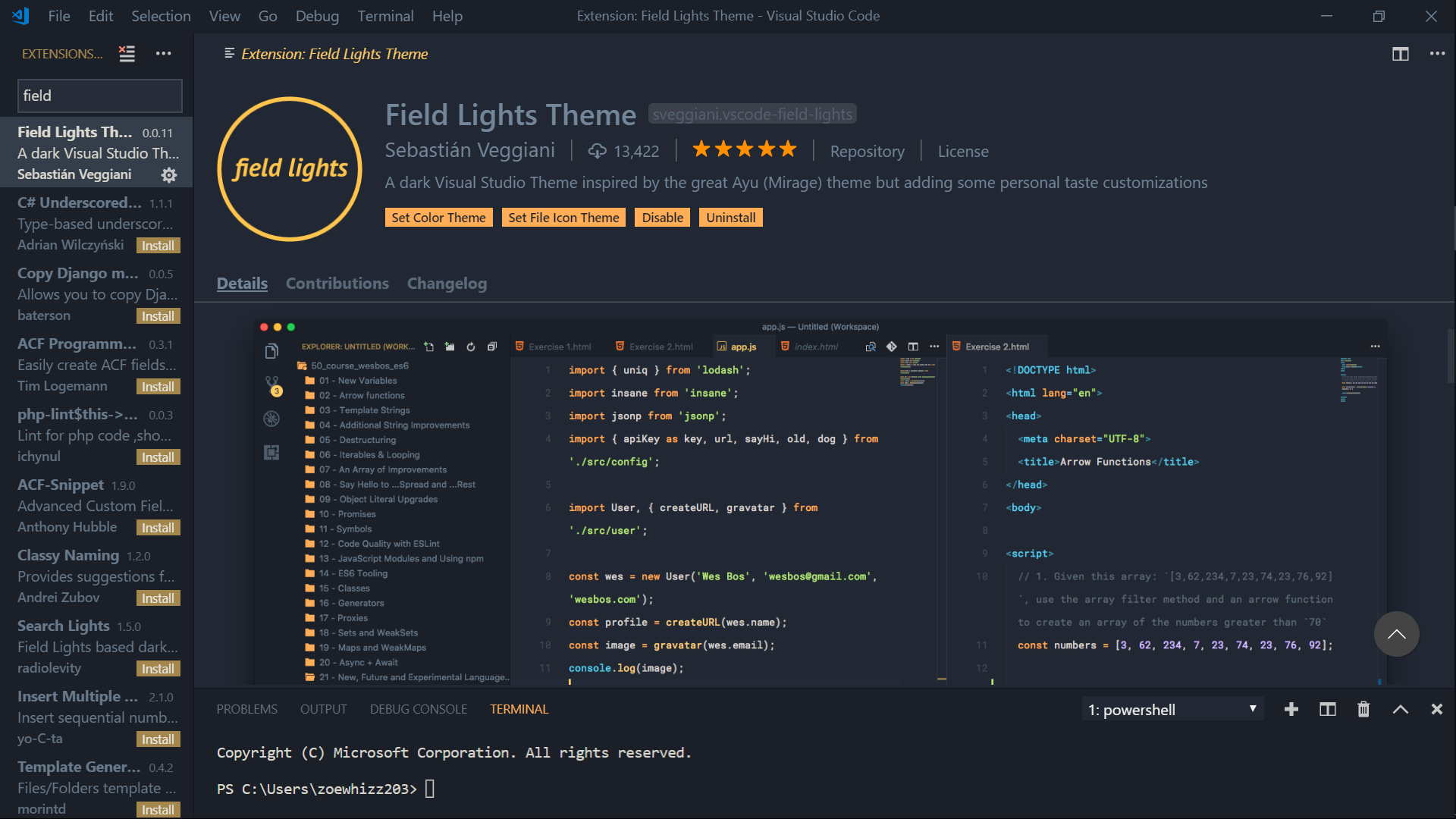Maximize panel size with the chevron-up icon

pos(1400,709)
